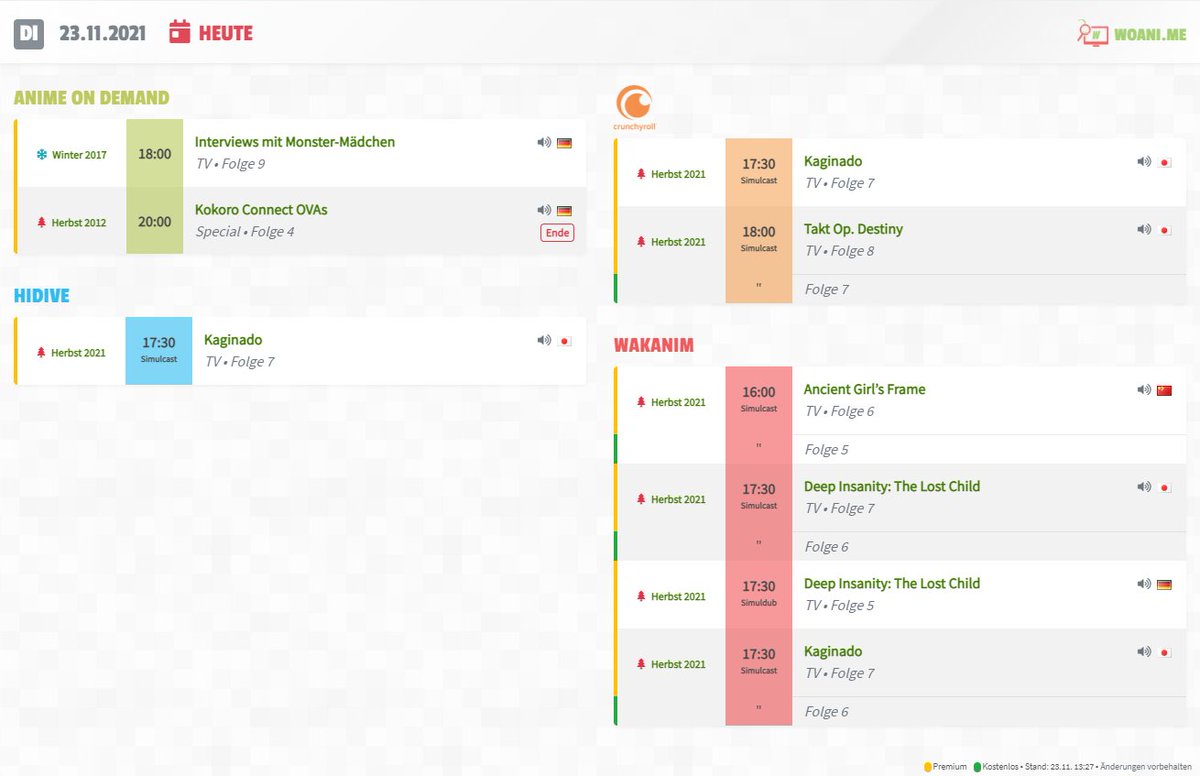Click the Japan flag for Deep Insanity Folge 7
This screenshot has width=1200, height=776.
pyautogui.click(x=1164, y=487)
